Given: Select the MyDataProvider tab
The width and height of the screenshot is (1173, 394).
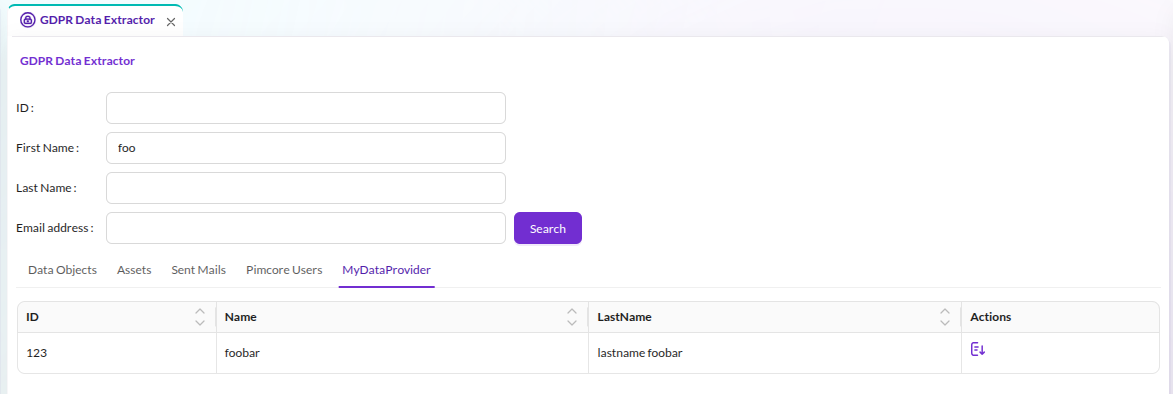Looking at the screenshot, I should [386, 270].
